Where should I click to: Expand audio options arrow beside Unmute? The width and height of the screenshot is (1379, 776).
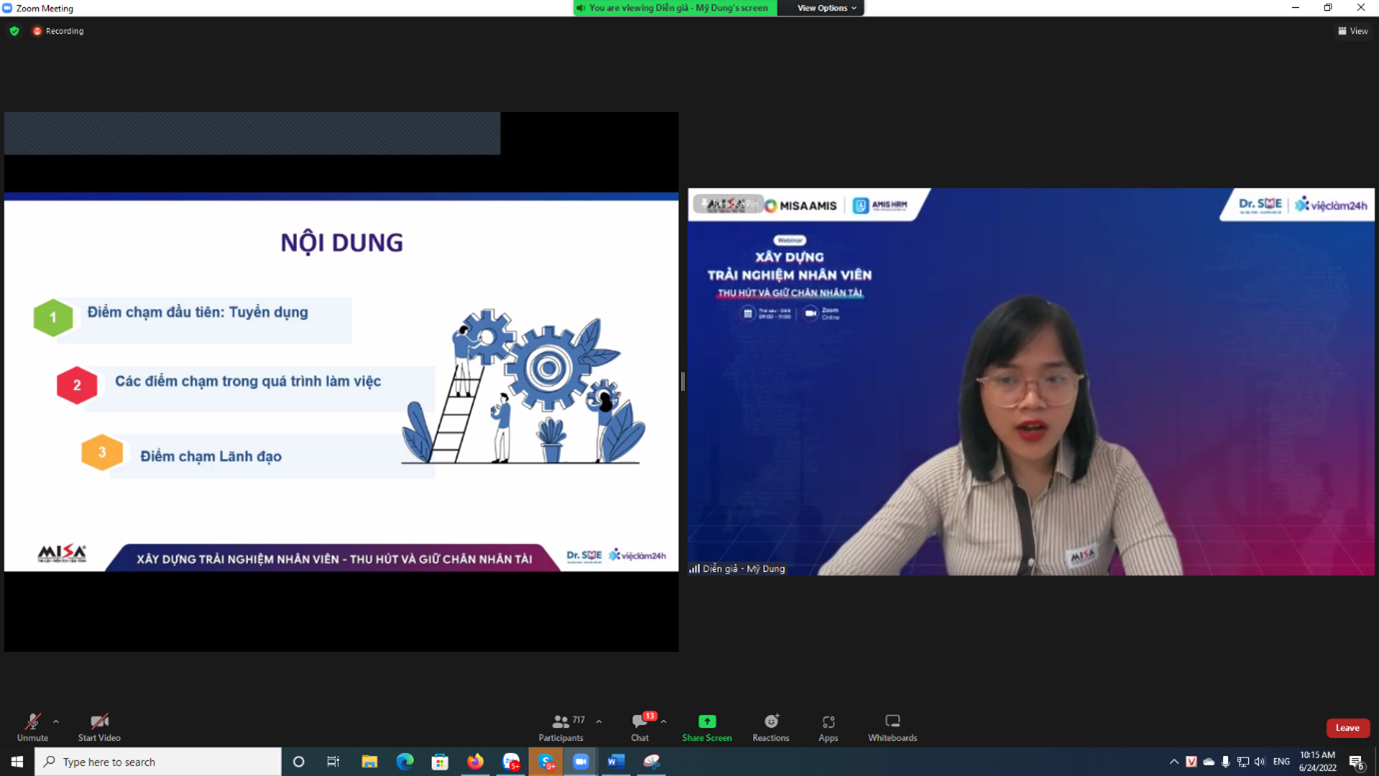pos(56,721)
